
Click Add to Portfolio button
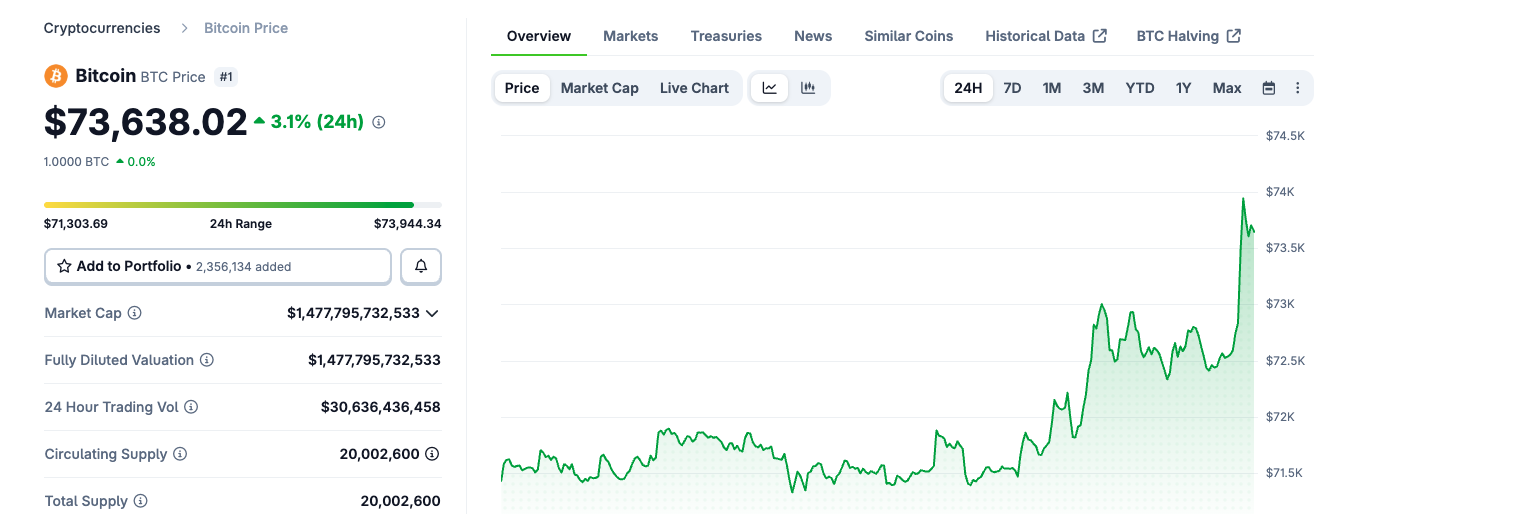pos(218,266)
